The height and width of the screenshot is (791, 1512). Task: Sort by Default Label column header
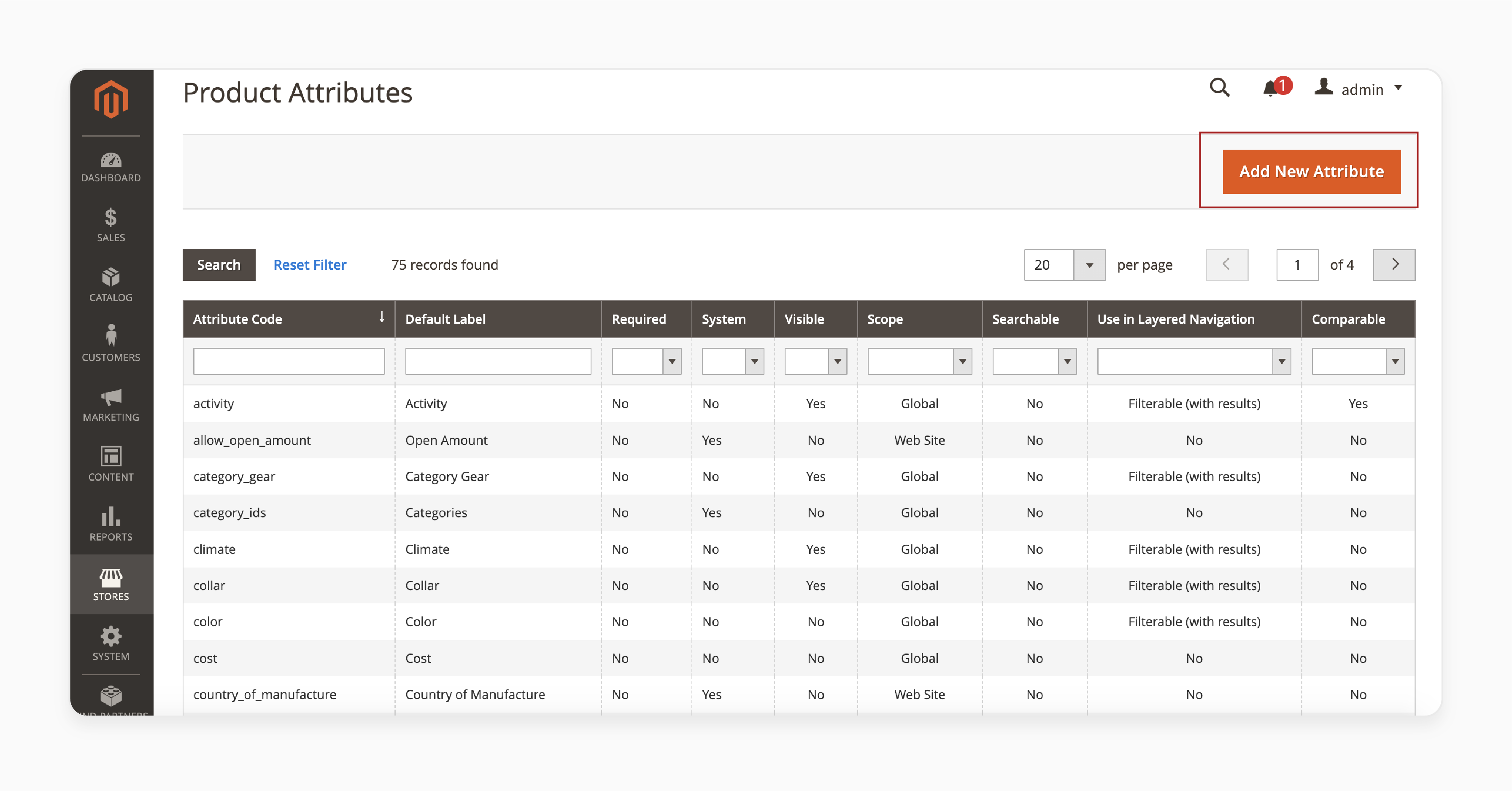(498, 319)
